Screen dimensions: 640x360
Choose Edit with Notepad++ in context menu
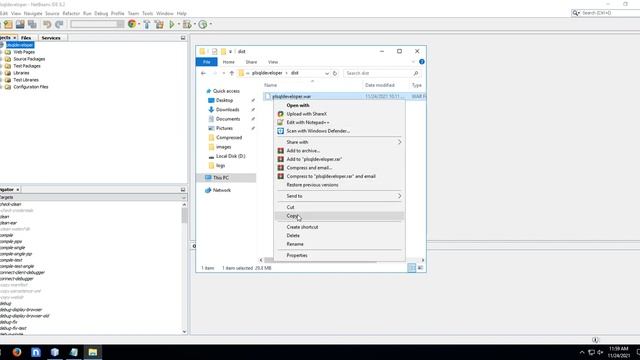[x=308, y=122]
